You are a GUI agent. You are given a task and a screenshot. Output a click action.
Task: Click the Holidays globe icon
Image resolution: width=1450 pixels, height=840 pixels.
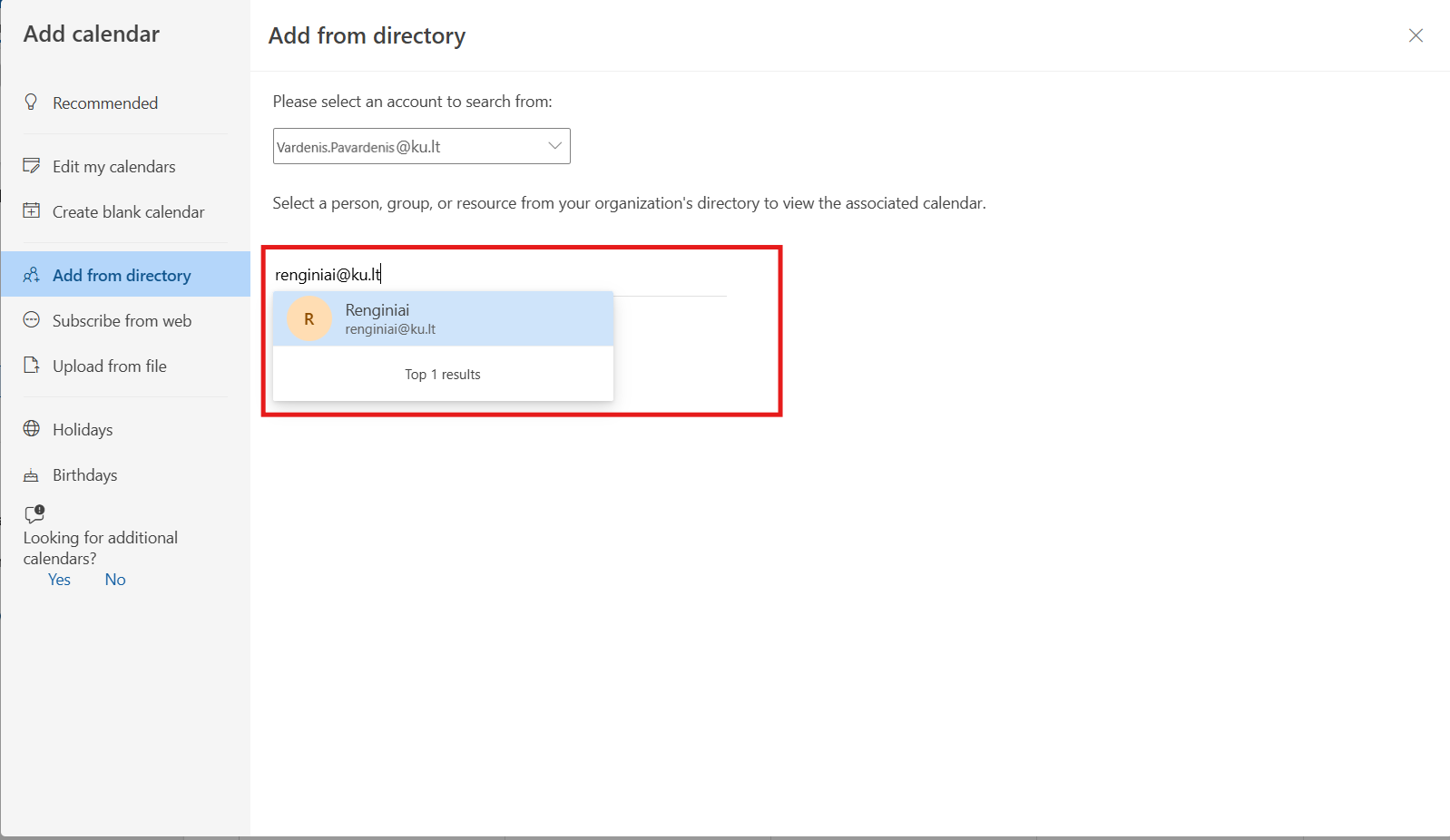[32, 428]
